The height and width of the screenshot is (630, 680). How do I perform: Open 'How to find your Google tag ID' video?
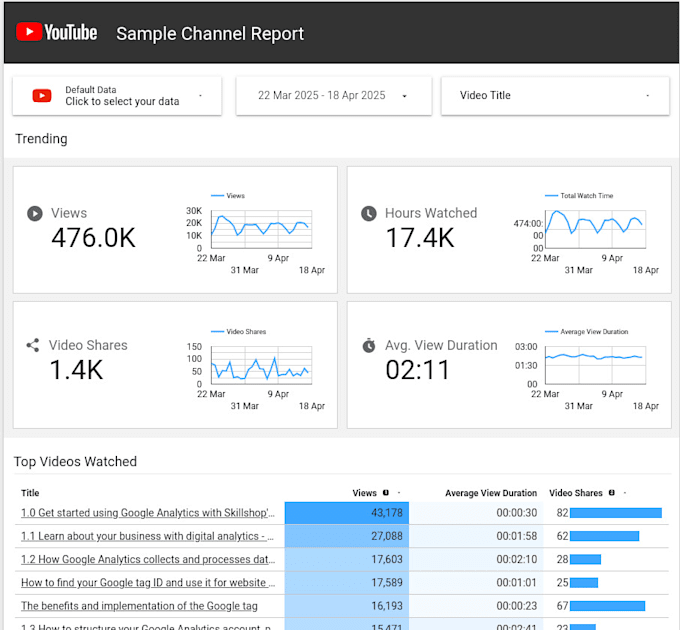148,582
